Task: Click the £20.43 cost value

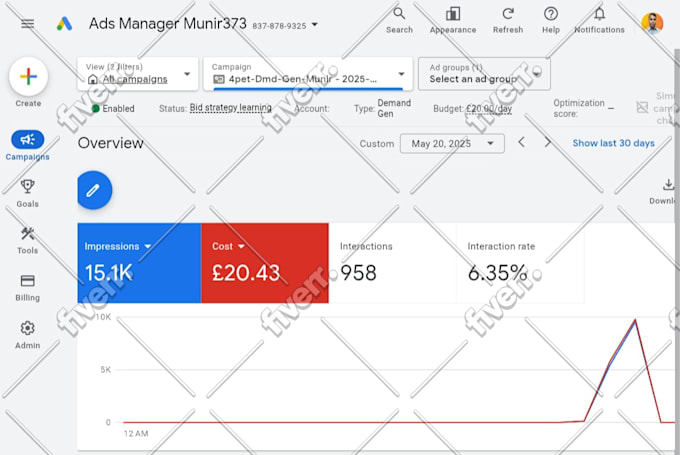Action: tap(246, 273)
